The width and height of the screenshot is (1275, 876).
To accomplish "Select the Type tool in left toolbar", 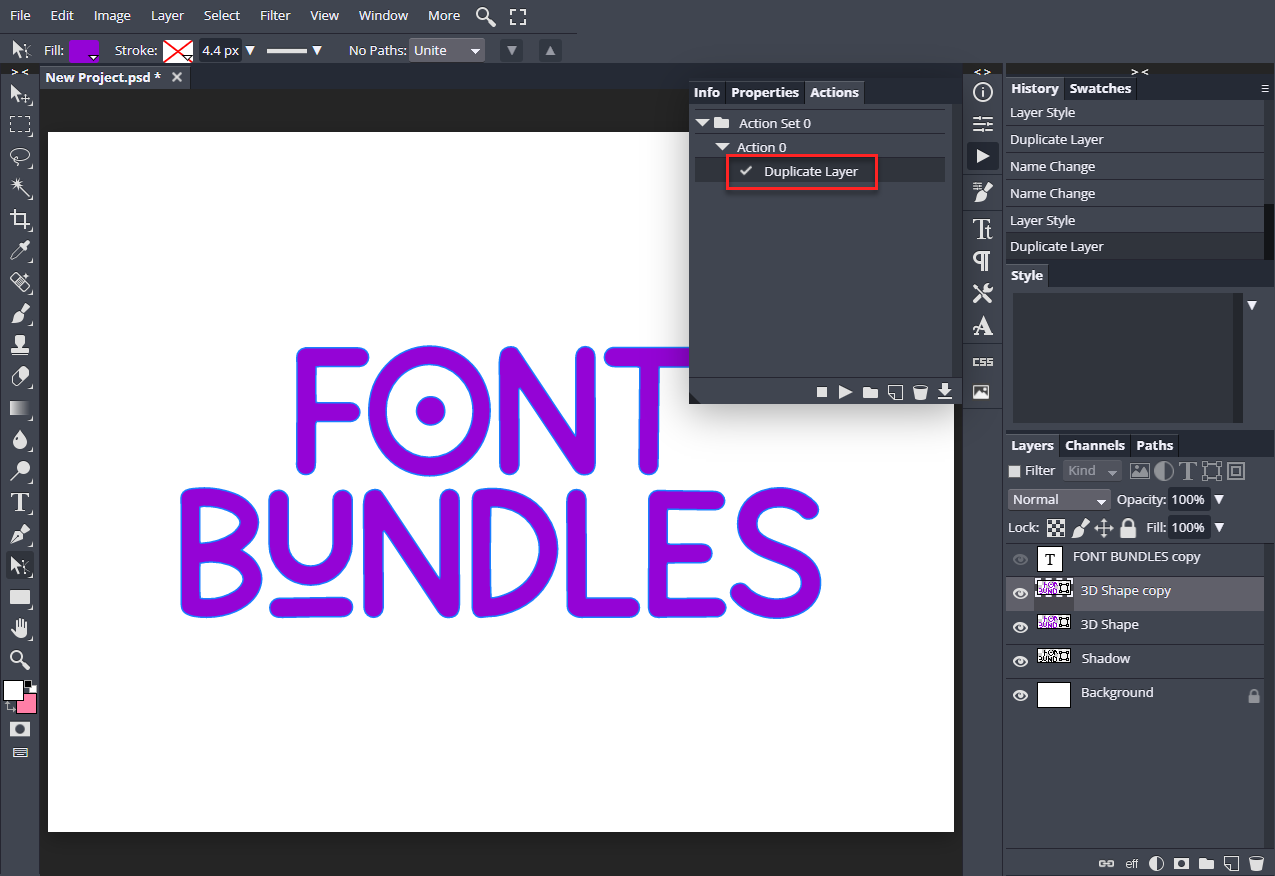I will [20, 502].
